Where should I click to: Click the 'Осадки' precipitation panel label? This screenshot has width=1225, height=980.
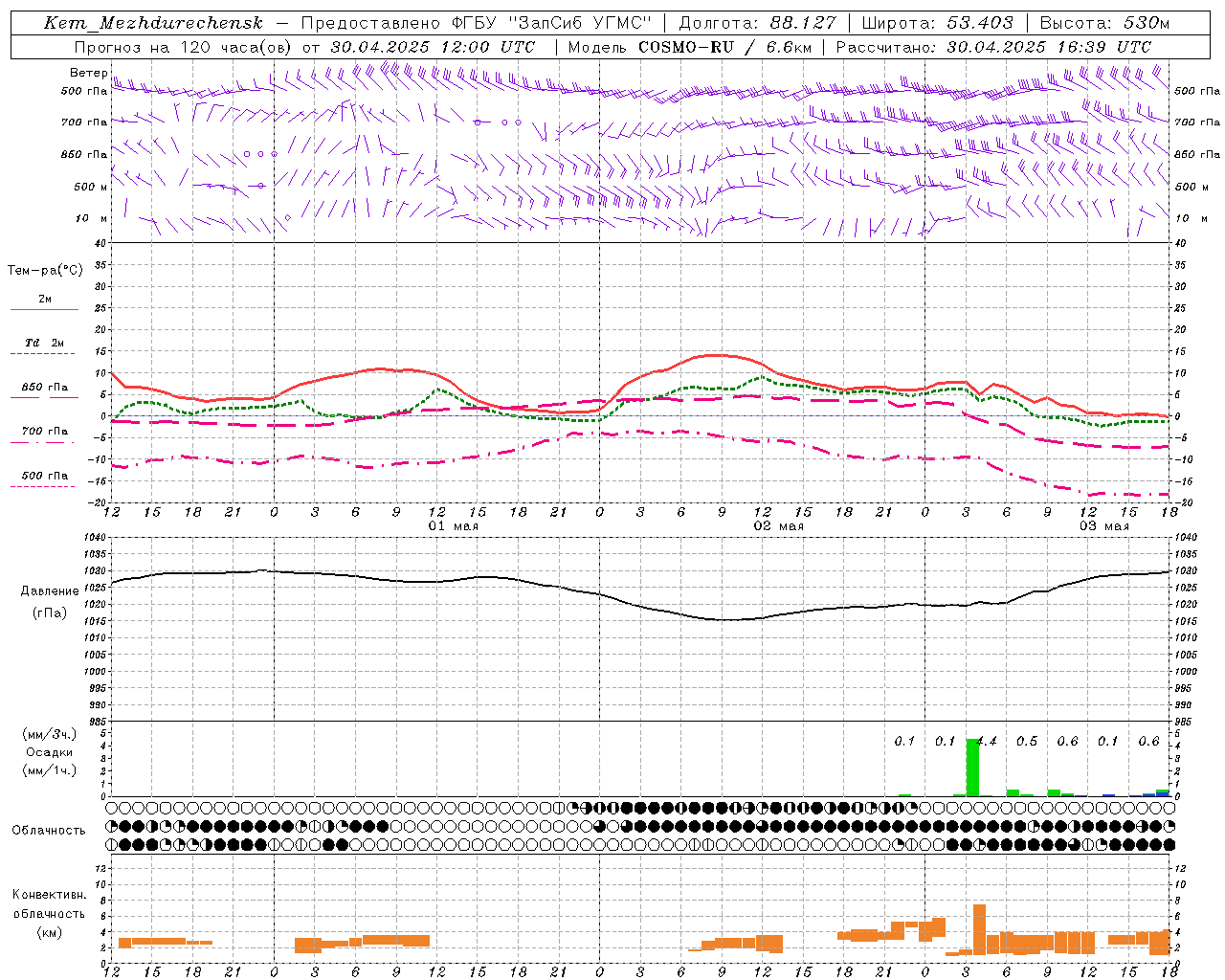click(49, 752)
